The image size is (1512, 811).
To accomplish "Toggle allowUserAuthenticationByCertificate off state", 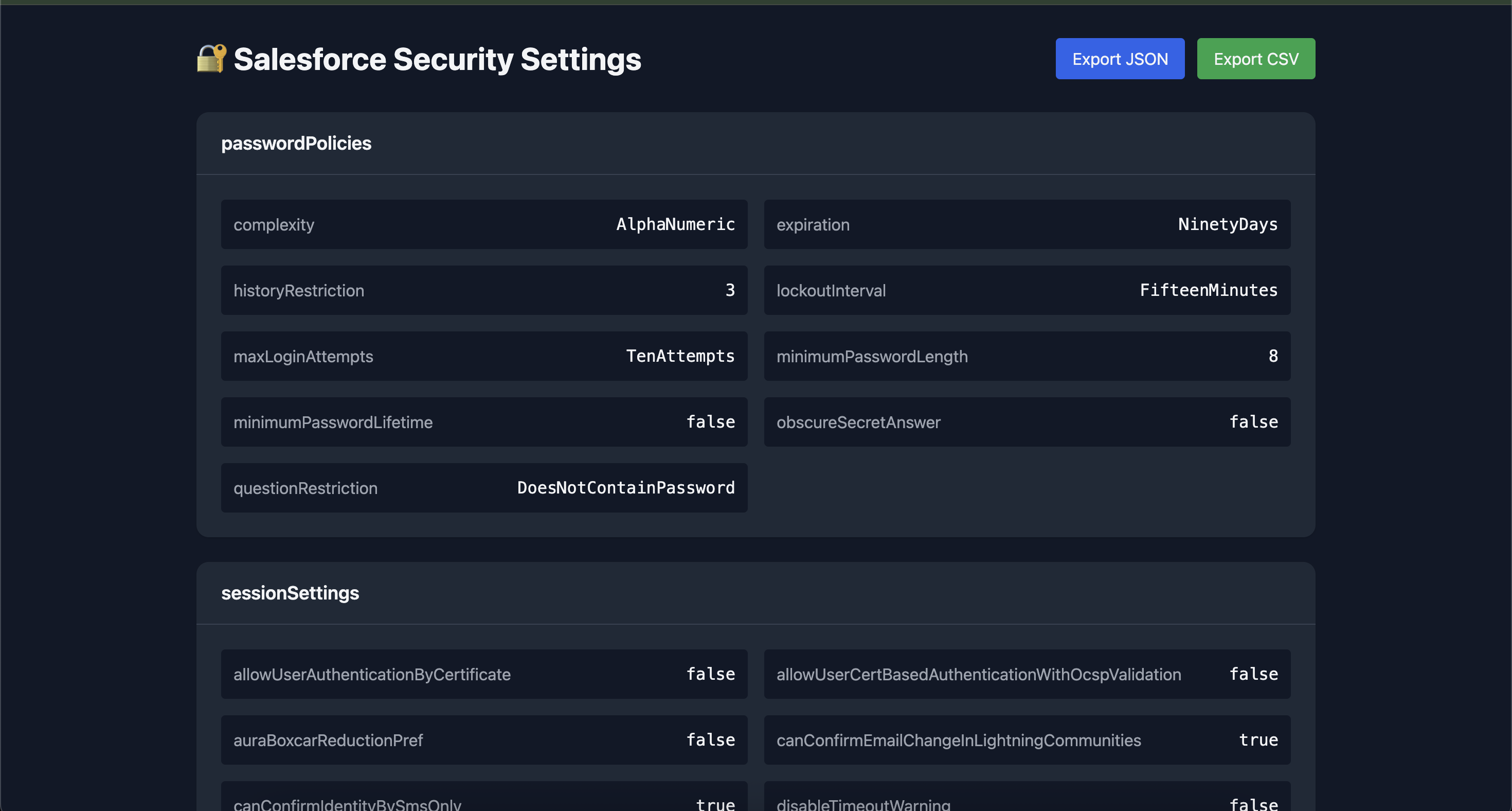I will [483, 674].
